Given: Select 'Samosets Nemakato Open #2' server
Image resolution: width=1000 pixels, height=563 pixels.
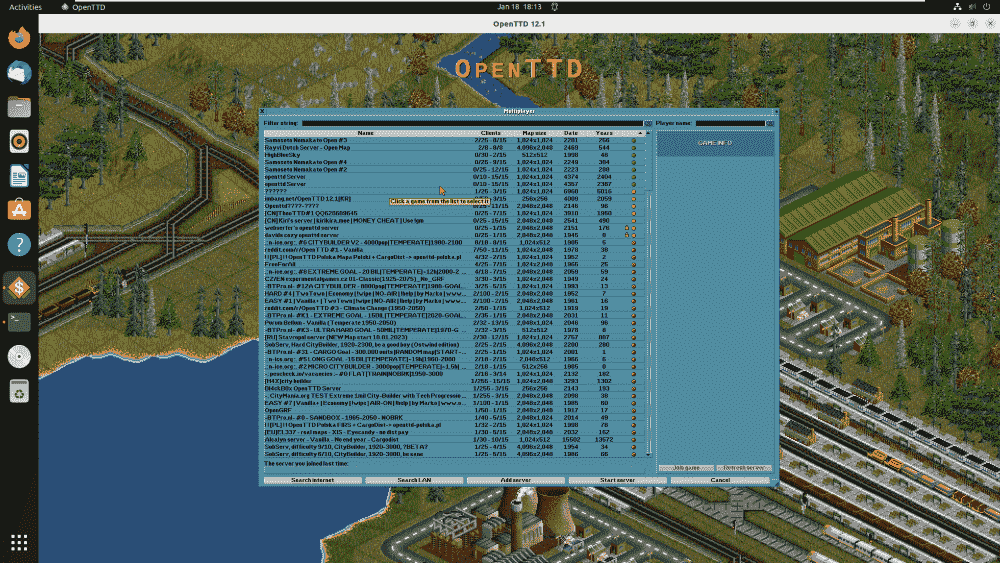Looking at the screenshot, I should (454, 170).
